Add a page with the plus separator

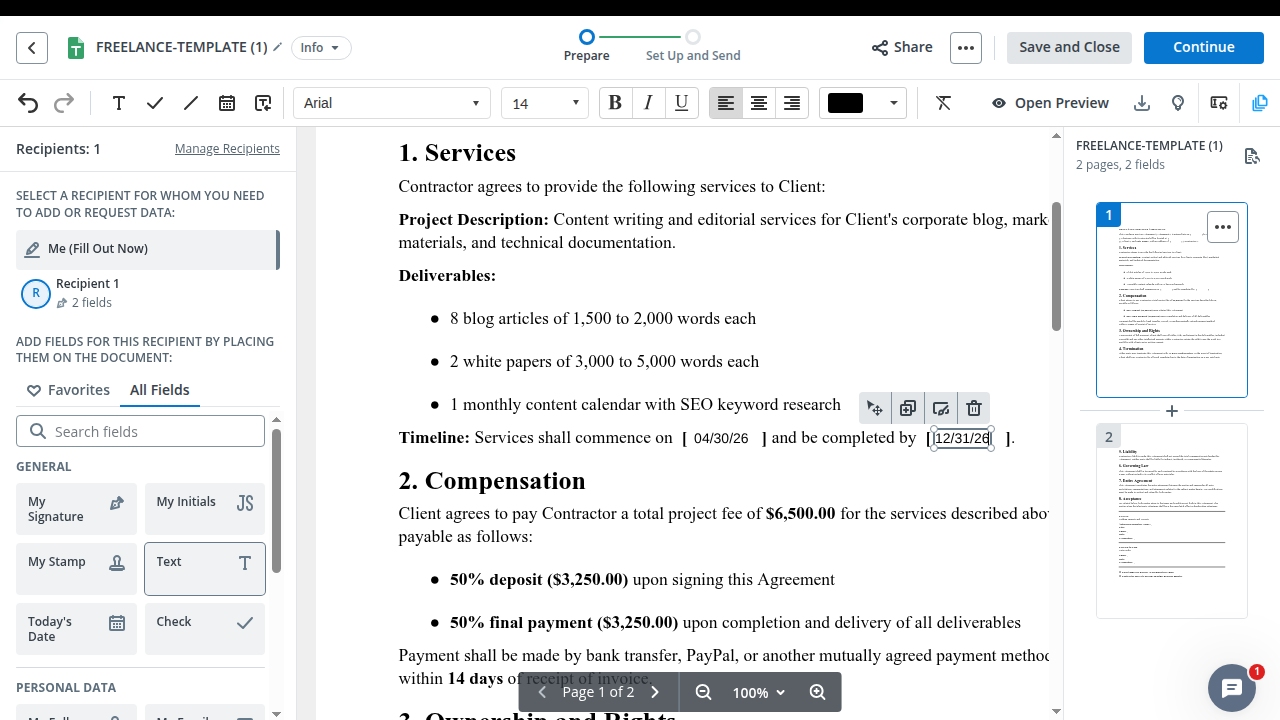[x=1172, y=411]
